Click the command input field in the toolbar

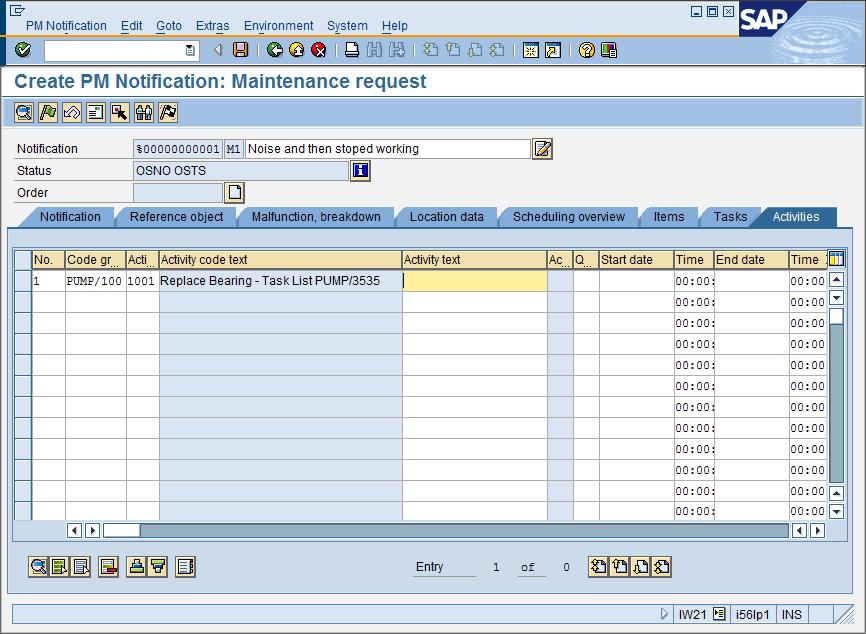[x=115, y=50]
